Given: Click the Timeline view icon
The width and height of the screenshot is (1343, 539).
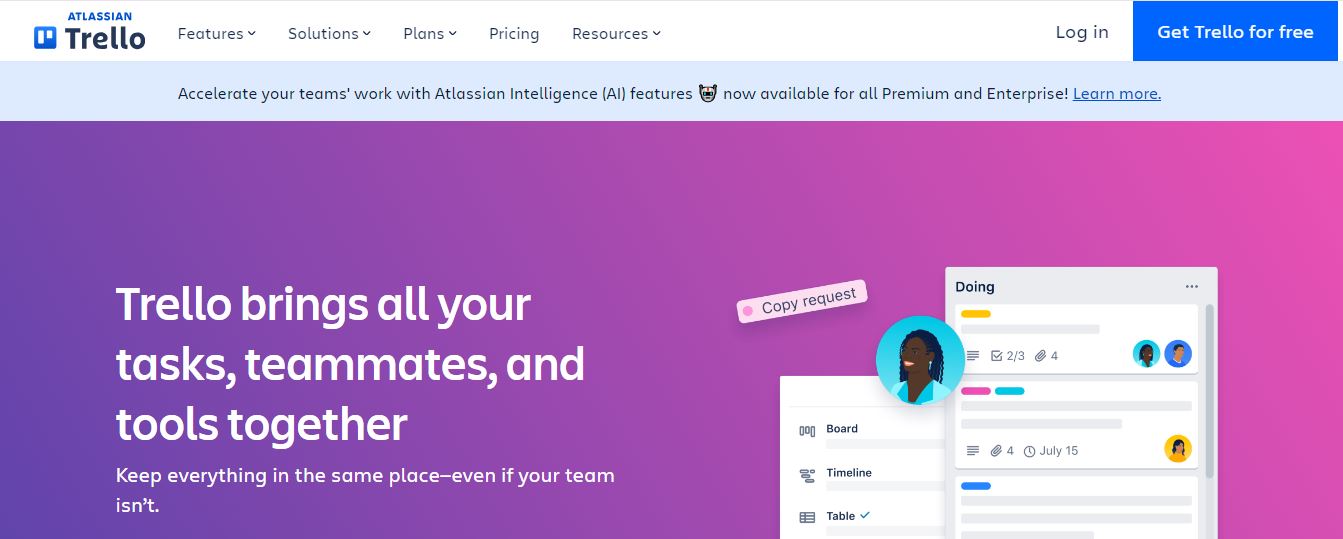Looking at the screenshot, I should pos(807,475).
